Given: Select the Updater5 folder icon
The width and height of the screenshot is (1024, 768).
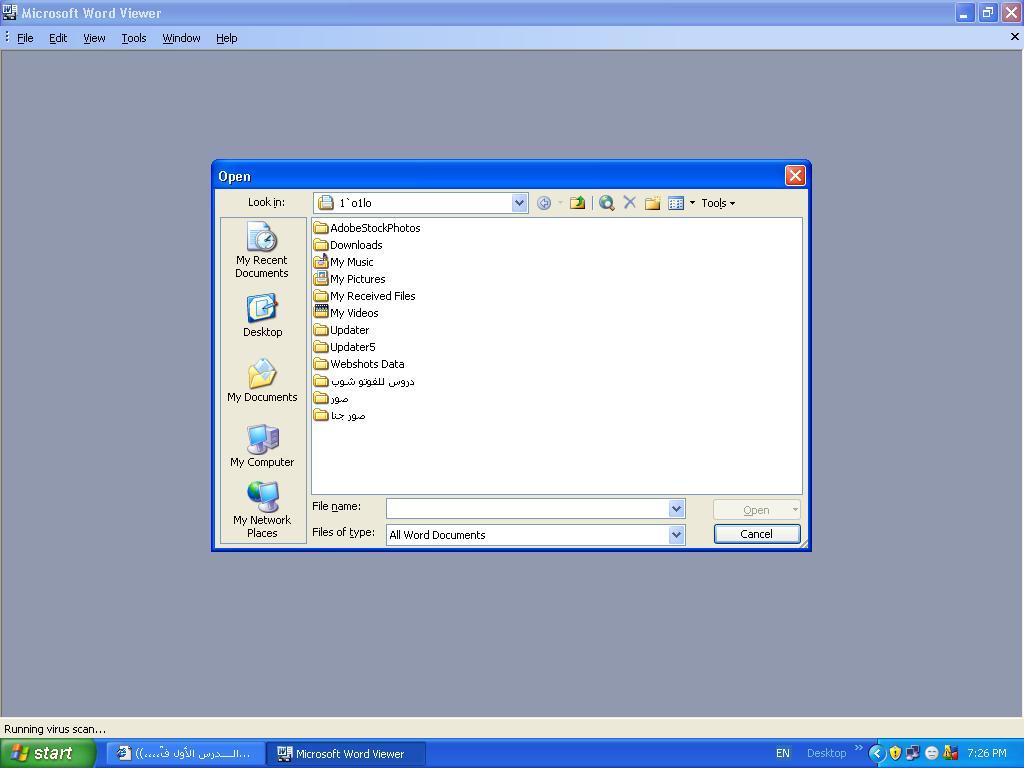Looking at the screenshot, I should tap(320, 346).
